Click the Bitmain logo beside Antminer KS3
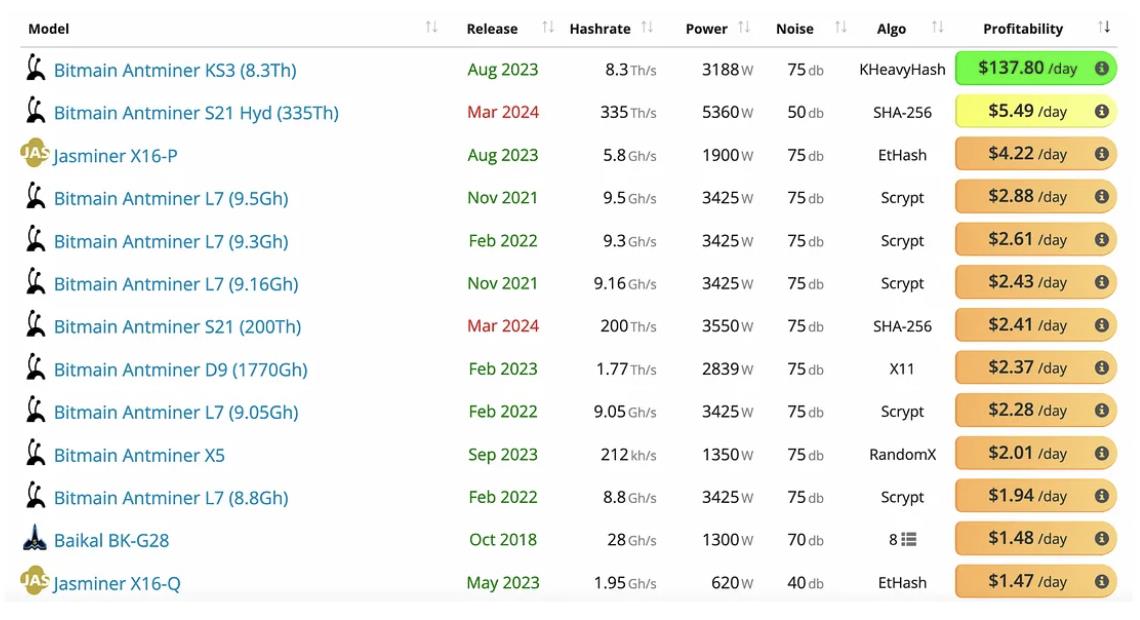1140x620 pixels. tap(36, 69)
